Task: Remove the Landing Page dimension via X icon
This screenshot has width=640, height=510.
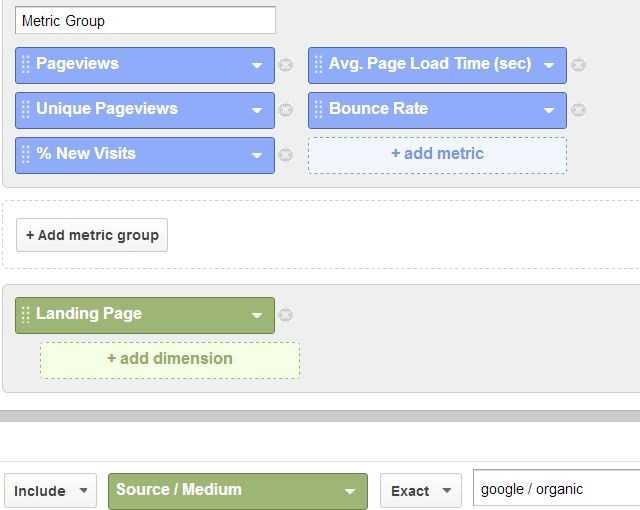Action: click(x=286, y=315)
